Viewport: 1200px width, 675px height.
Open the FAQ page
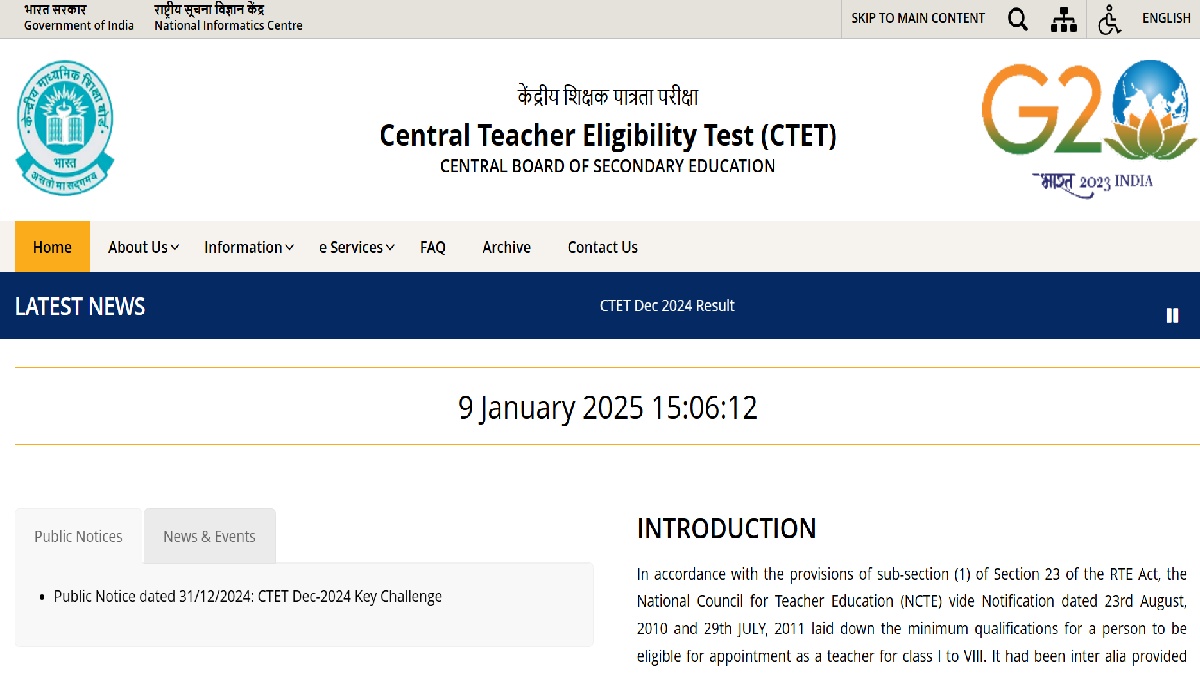pos(433,247)
